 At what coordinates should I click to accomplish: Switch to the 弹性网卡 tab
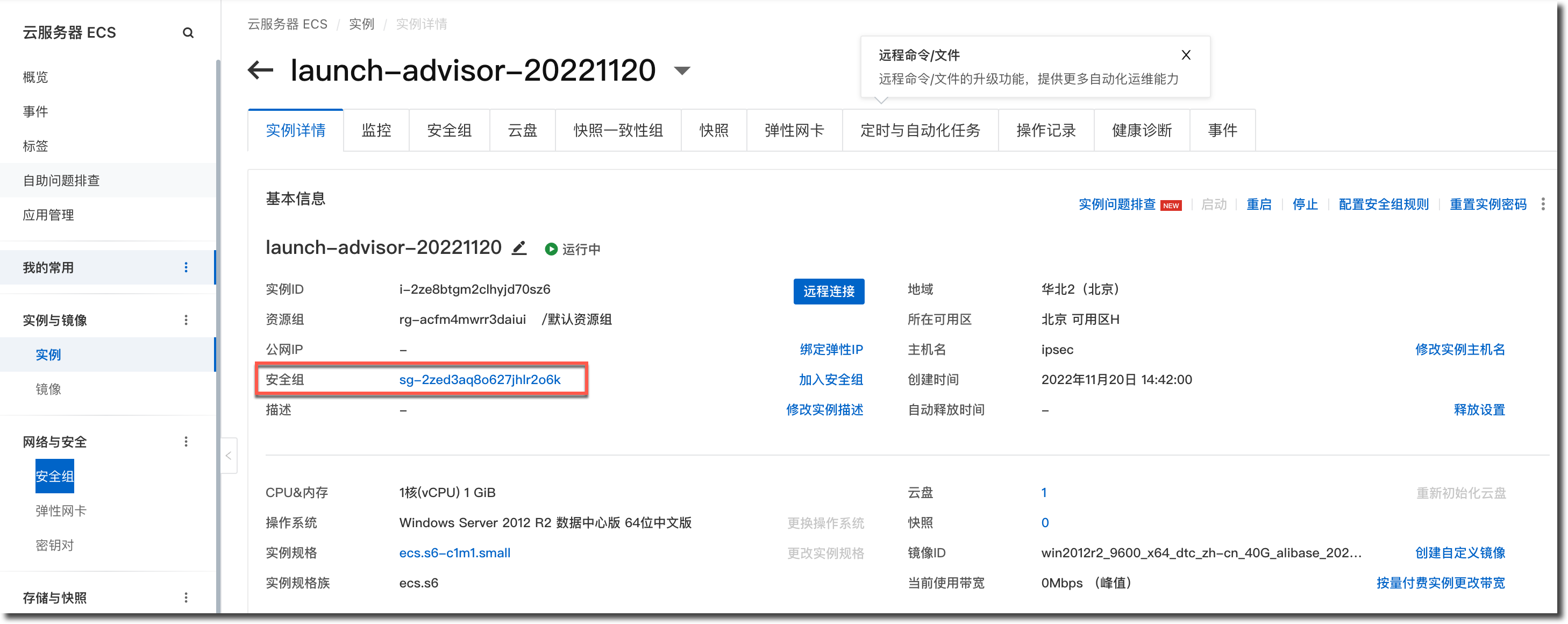794,130
